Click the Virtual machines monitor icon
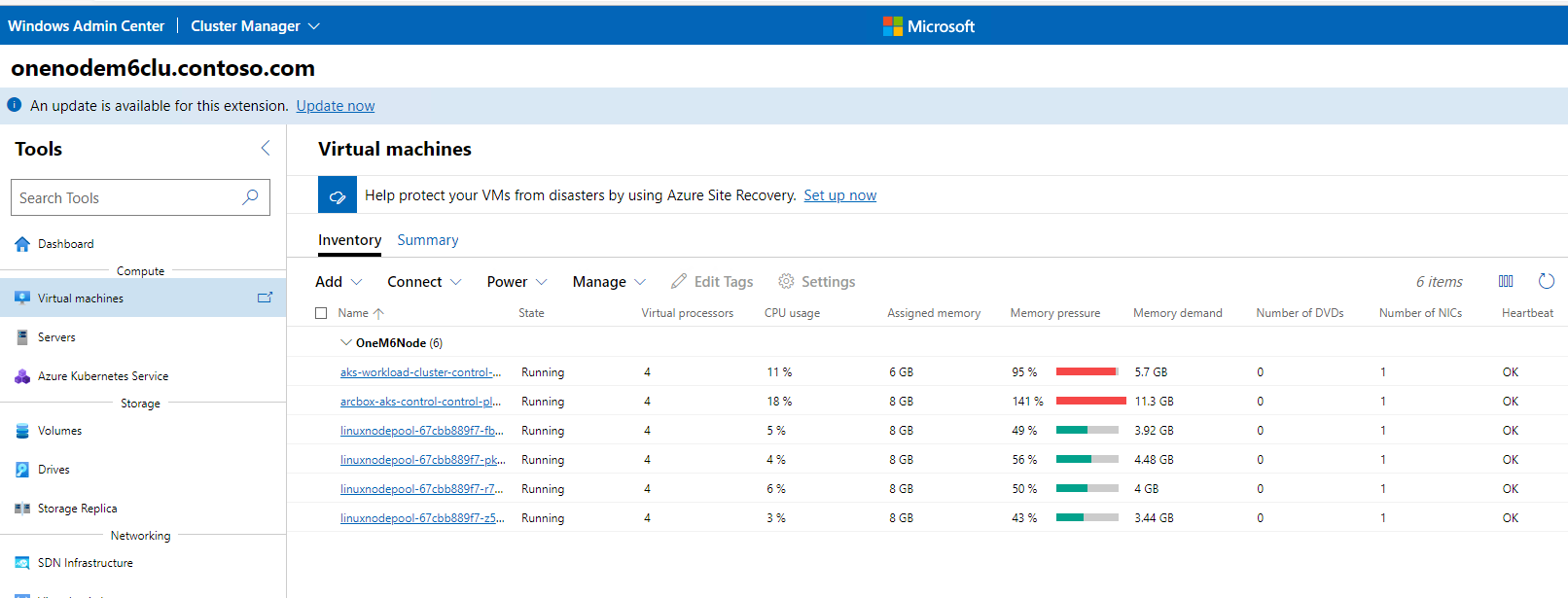Screen dimensions: 1568x598 tap(22, 299)
